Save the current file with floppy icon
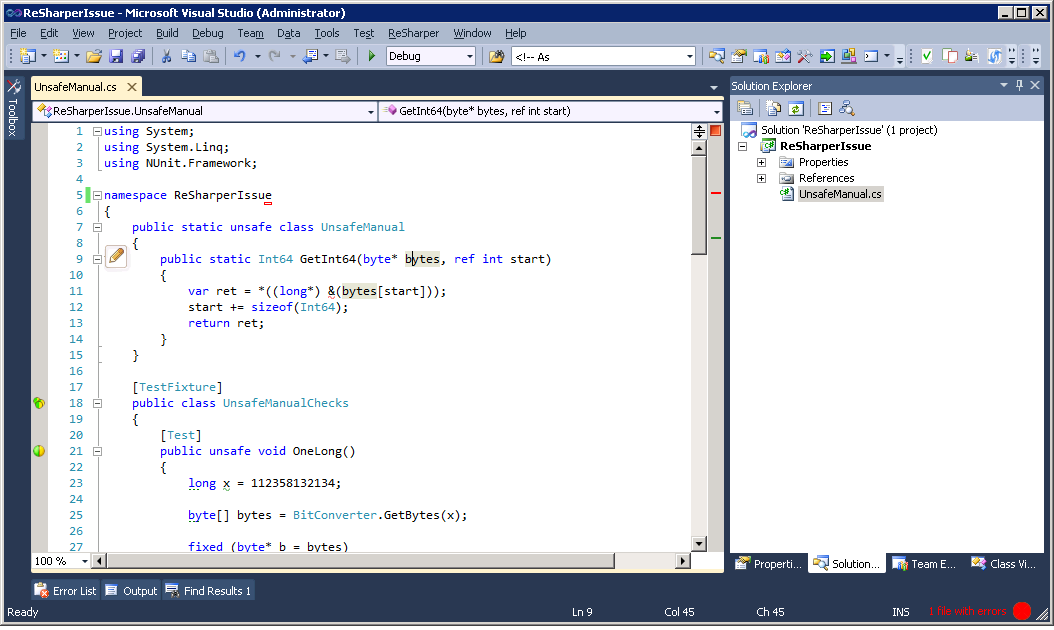Viewport: 1054px width, 630px height. [x=116, y=56]
